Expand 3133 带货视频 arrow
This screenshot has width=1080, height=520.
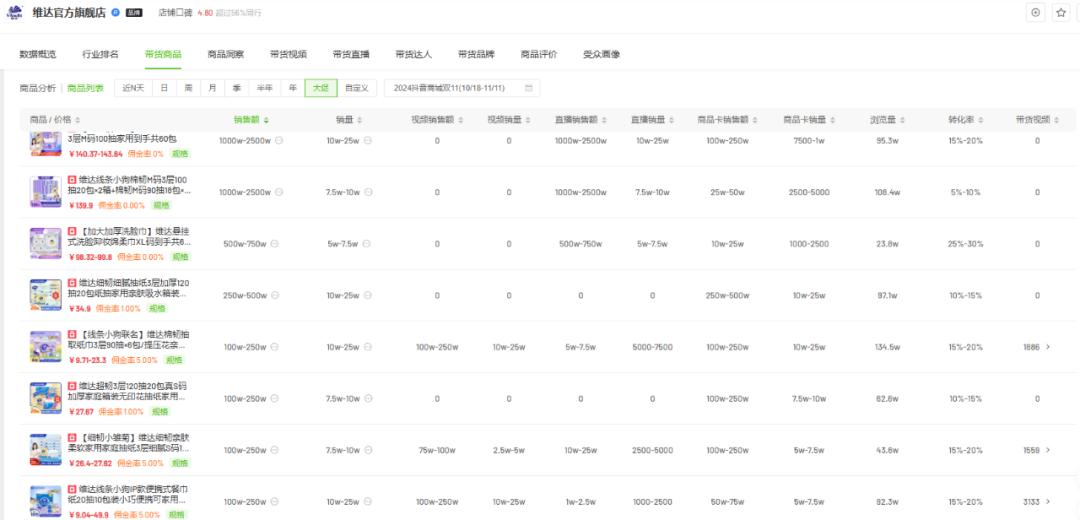tap(1048, 502)
